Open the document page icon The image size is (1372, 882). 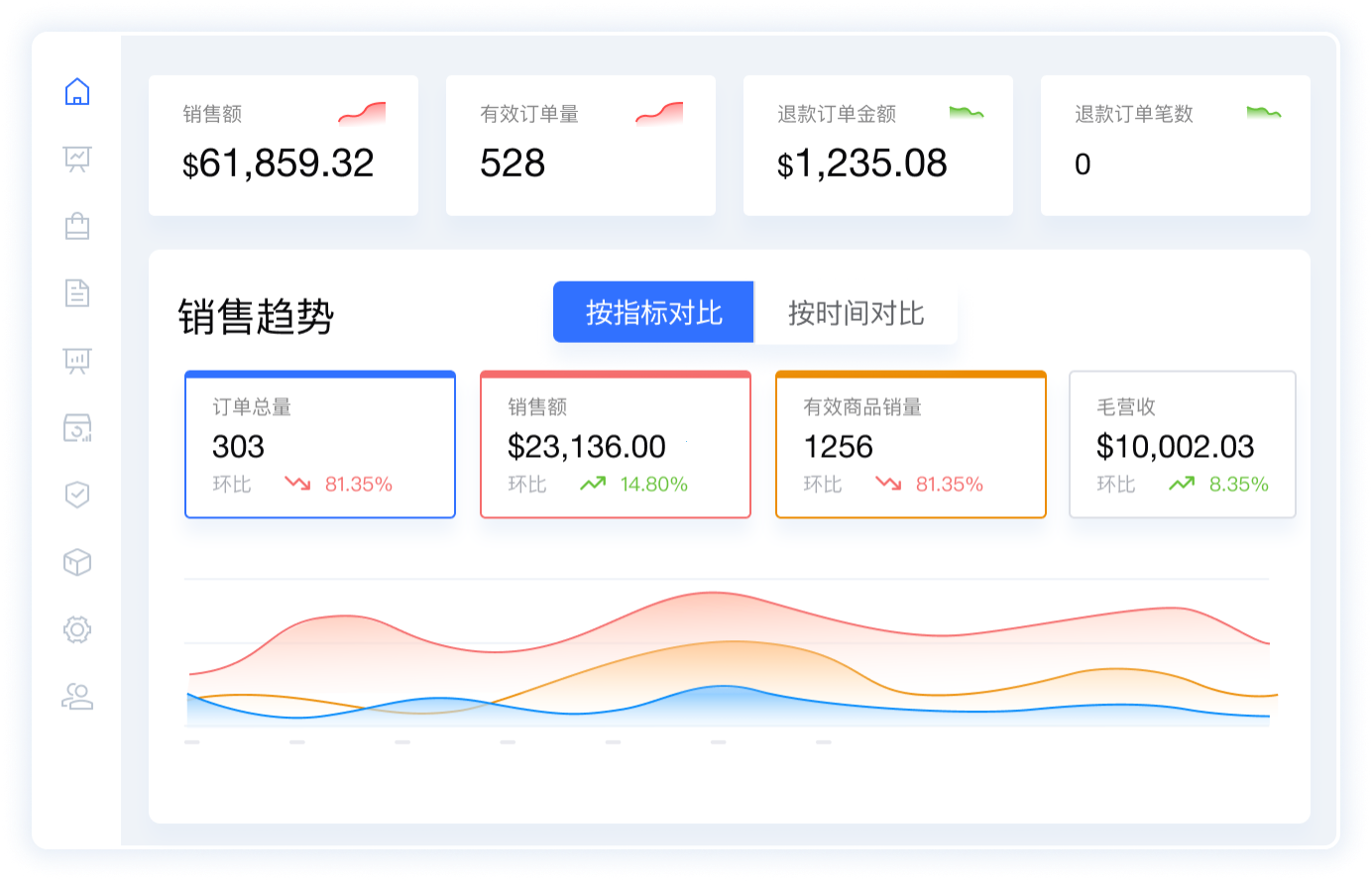tap(77, 293)
